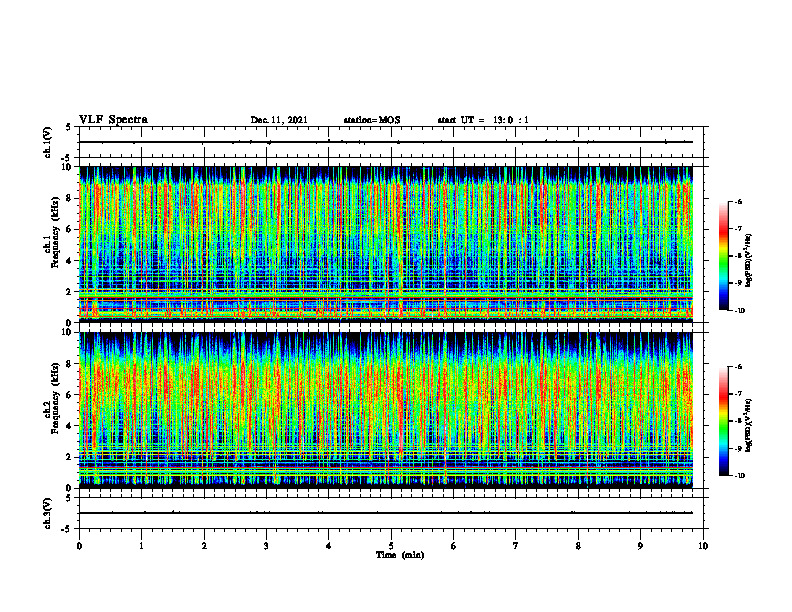Click ch.2 frequency tick label "2"
Viewport: 792px width, 612px height.
(x=70, y=457)
